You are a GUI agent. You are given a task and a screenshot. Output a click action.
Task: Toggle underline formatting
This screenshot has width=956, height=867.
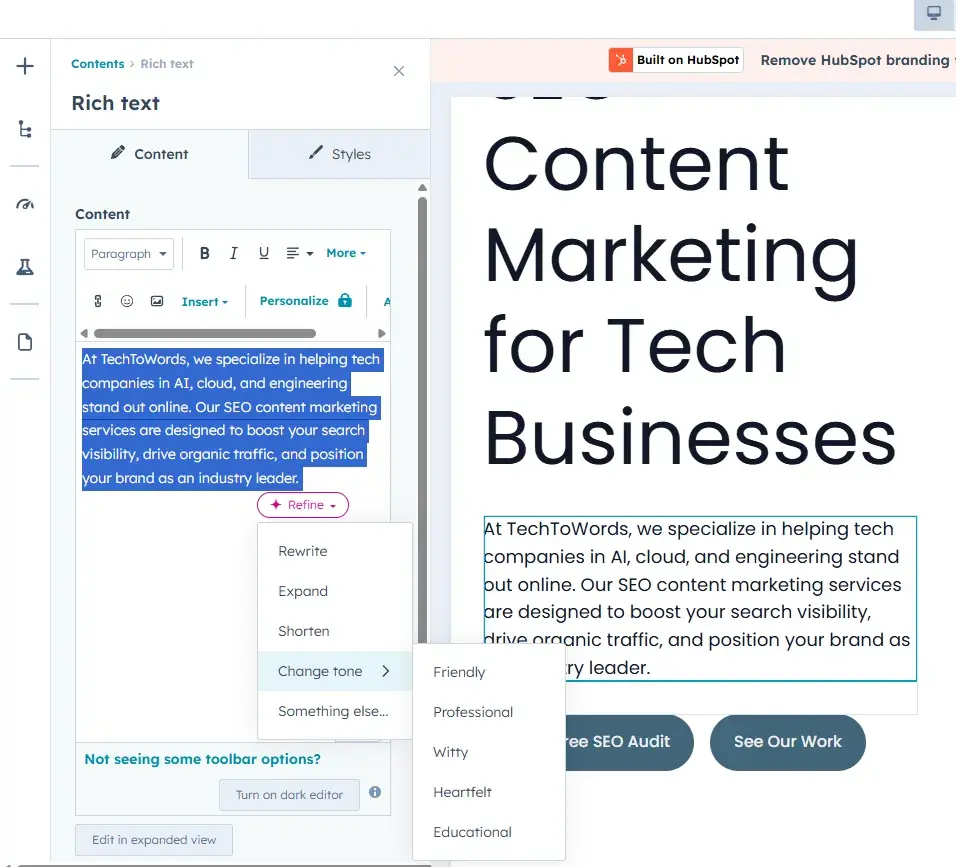click(264, 254)
